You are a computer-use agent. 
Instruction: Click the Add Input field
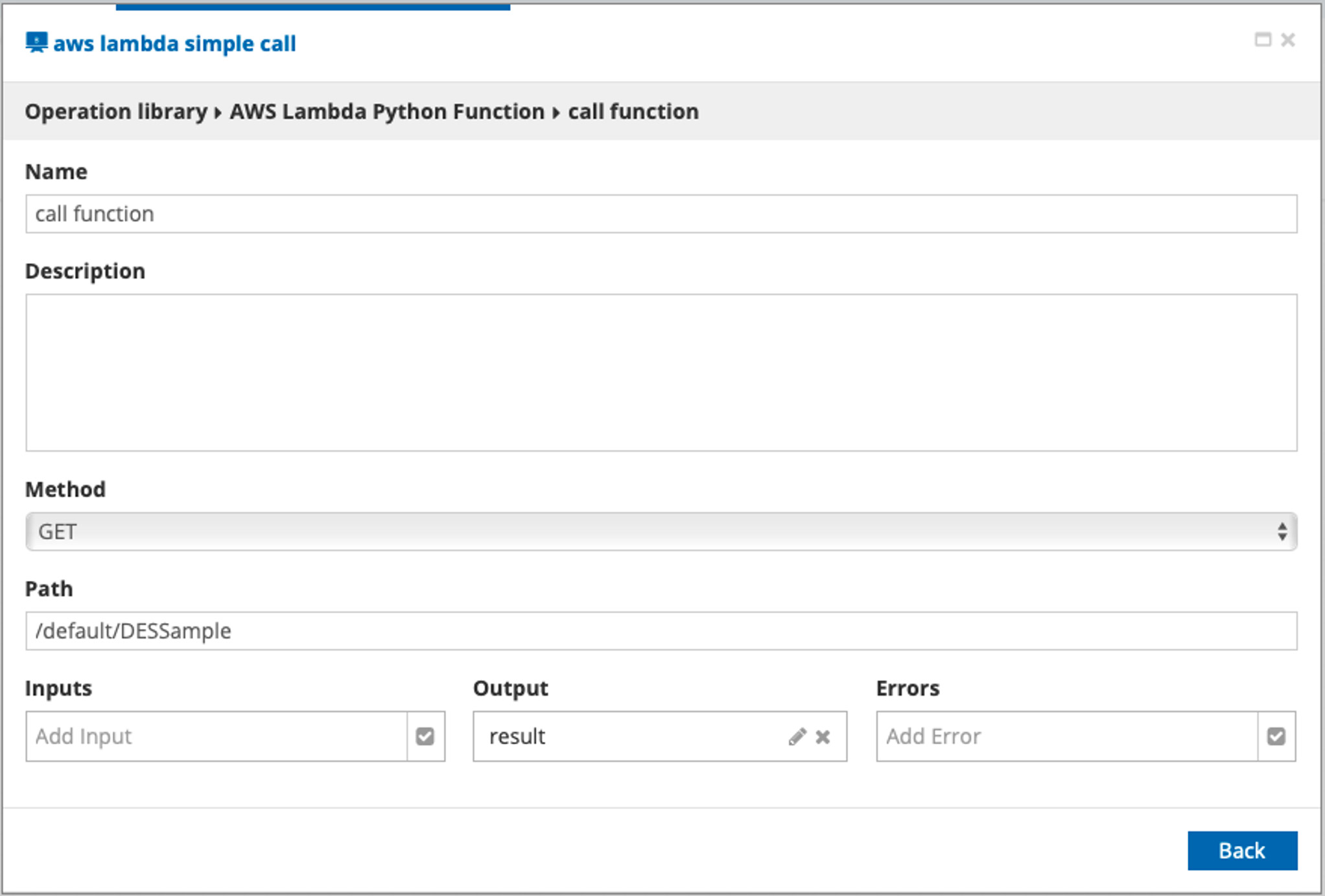click(x=217, y=737)
